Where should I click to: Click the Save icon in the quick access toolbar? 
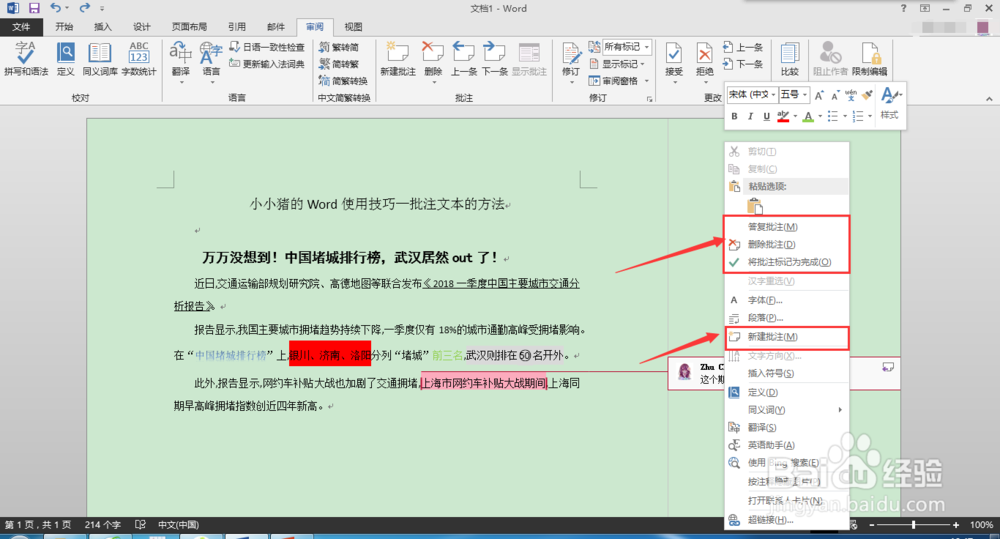34,8
